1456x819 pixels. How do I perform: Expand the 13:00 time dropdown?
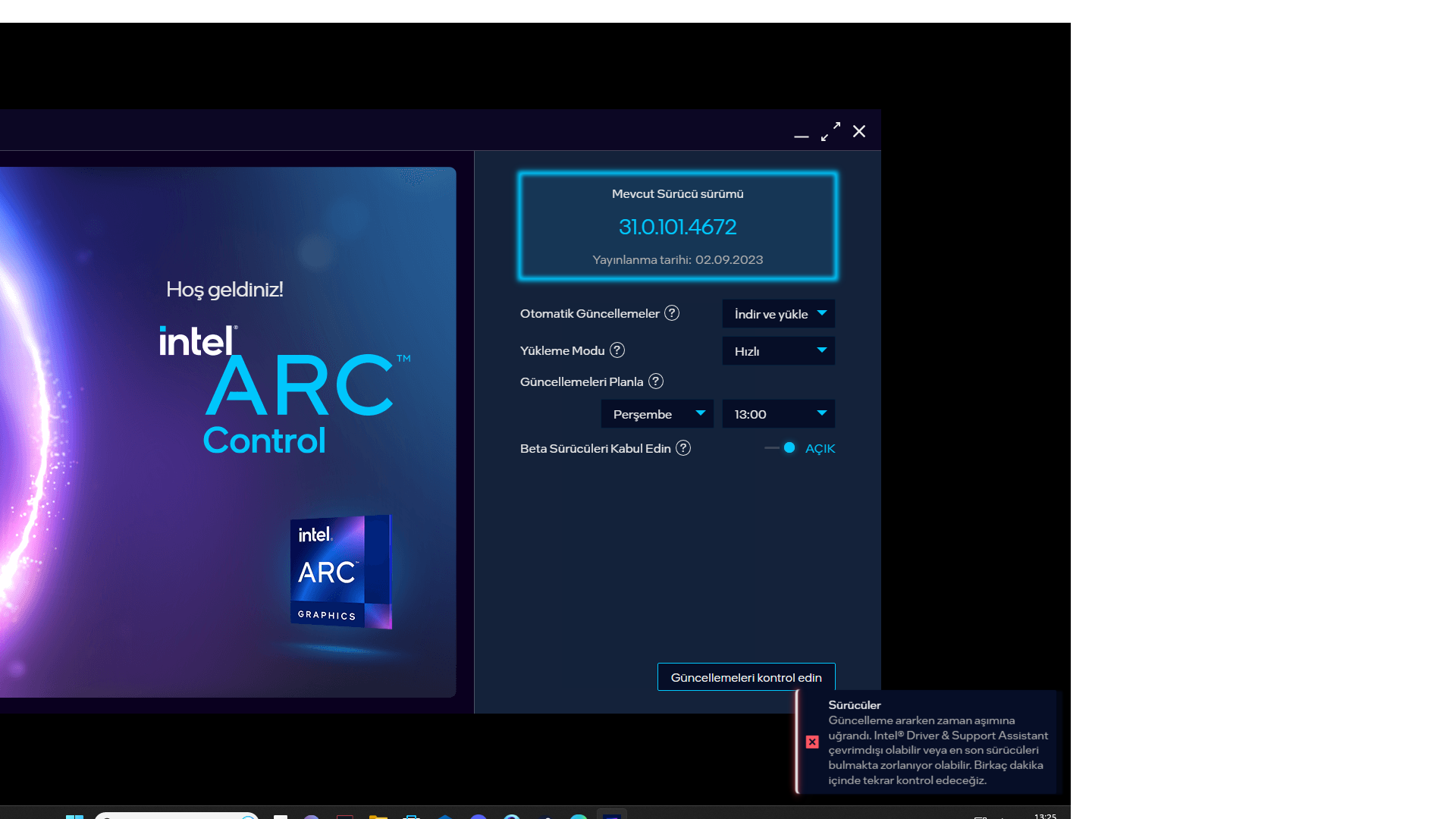pyautogui.click(x=778, y=414)
